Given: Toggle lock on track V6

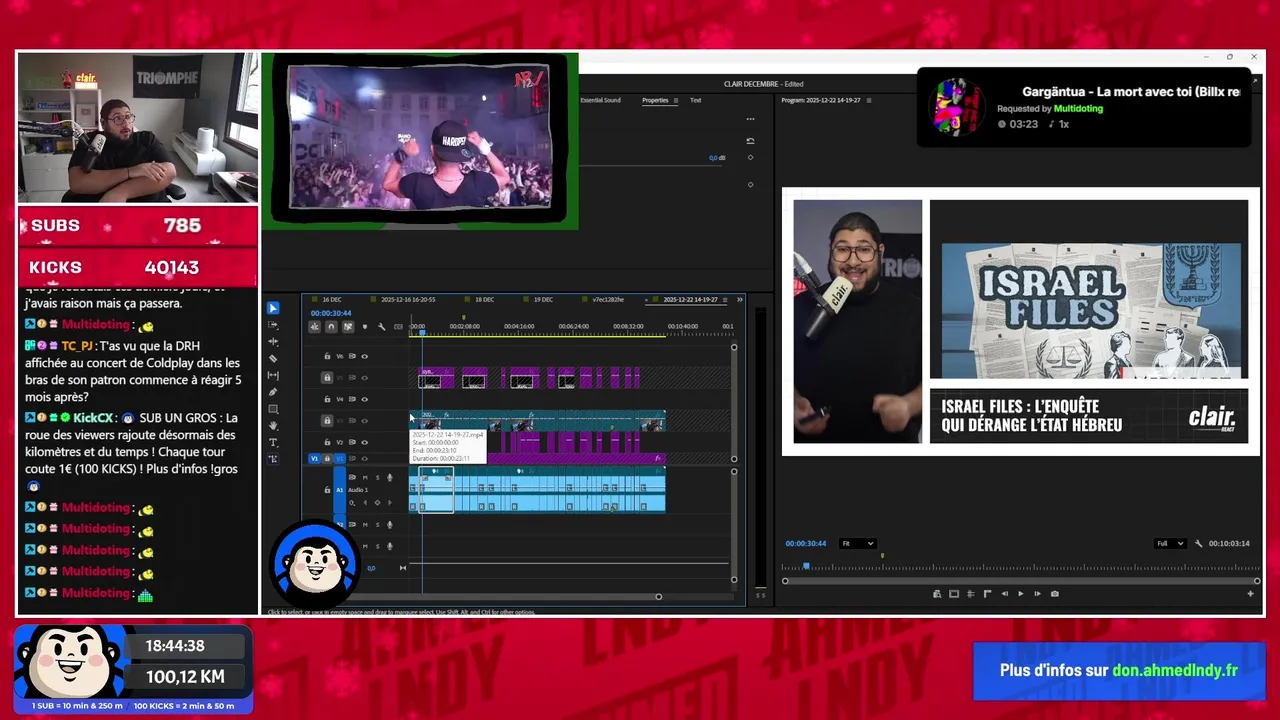Looking at the screenshot, I should coord(327,356).
